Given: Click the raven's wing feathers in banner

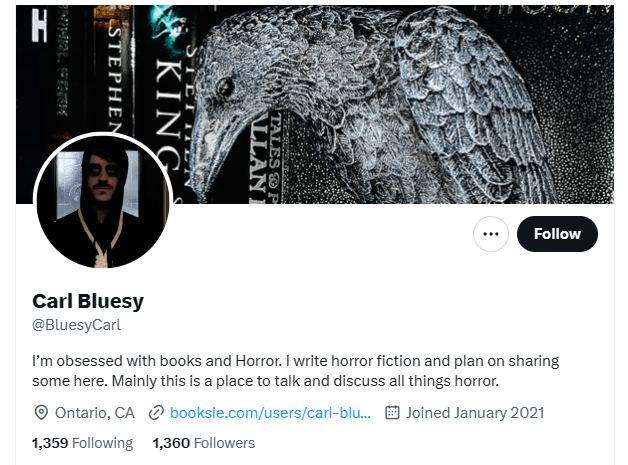Looking at the screenshot, I should pos(469,104).
